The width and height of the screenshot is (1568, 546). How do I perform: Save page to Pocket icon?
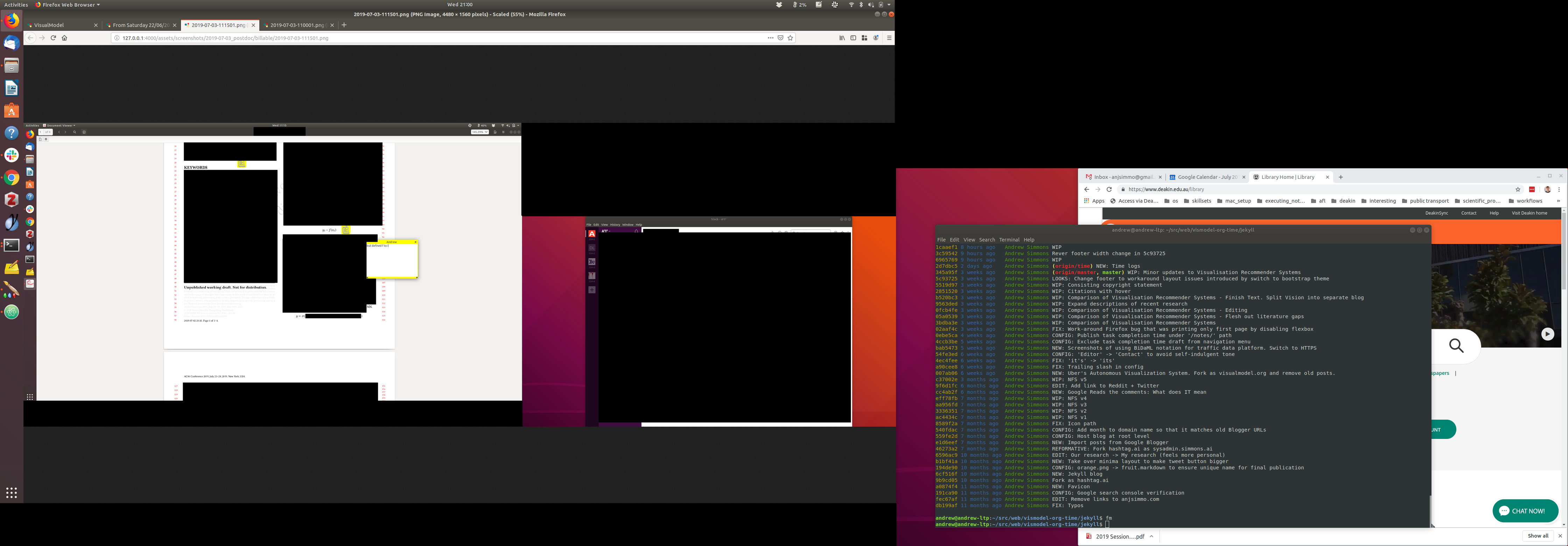[780, 38]
